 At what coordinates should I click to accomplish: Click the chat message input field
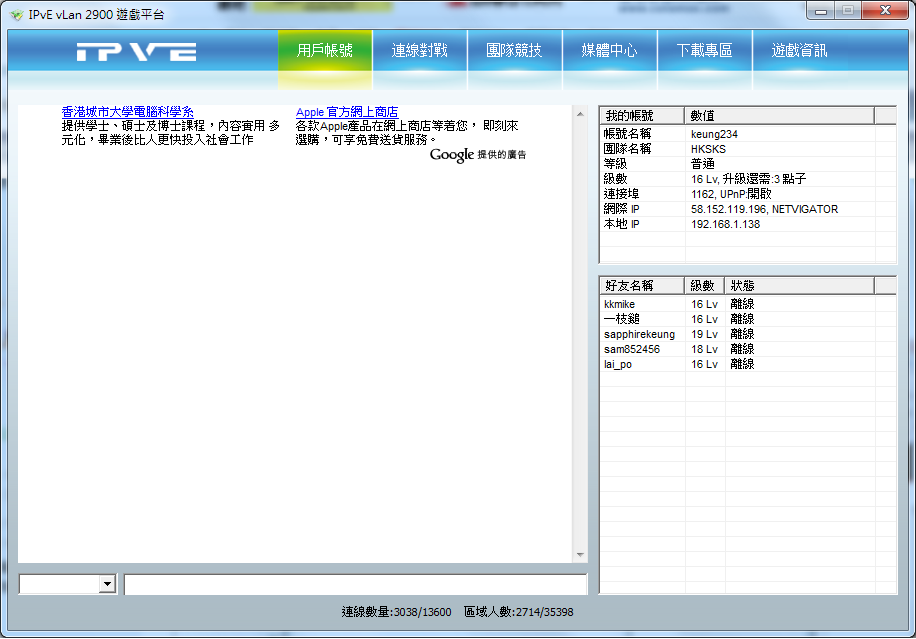[355, 584]
